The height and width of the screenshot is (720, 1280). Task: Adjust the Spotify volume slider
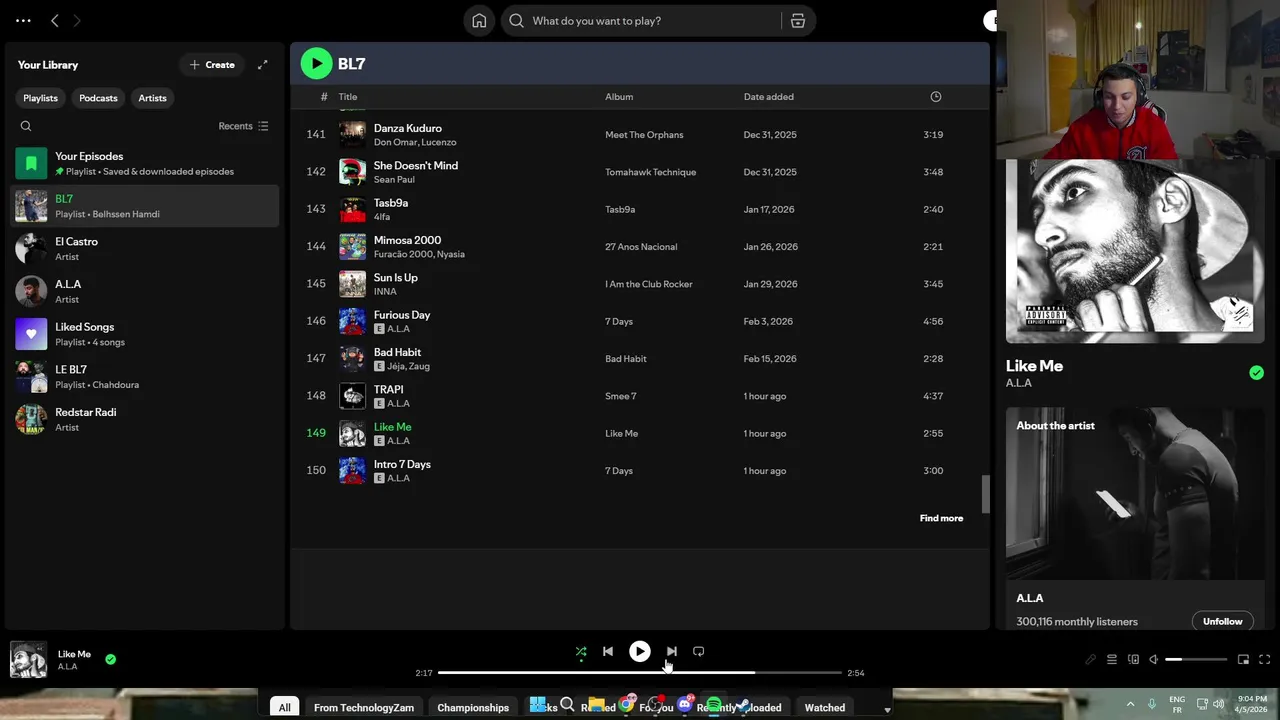pyautogui.click(x=1196, y=659)
